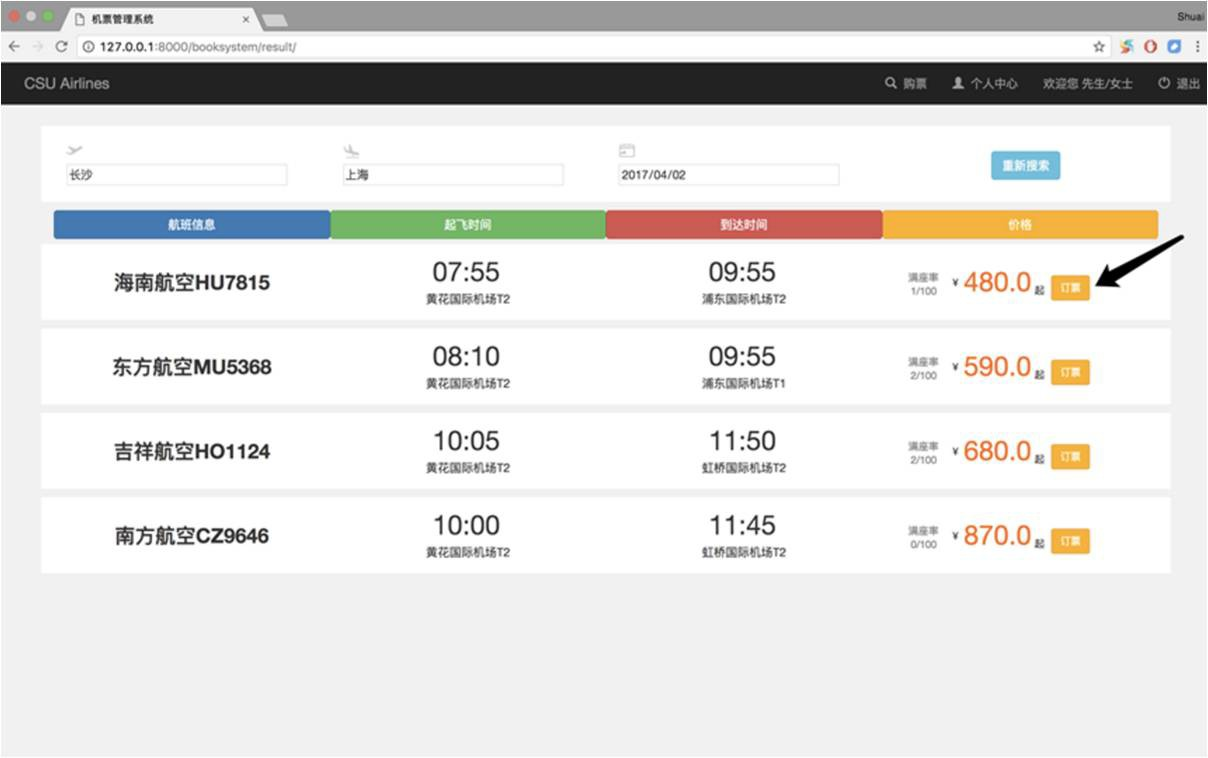The width and height of the screenshot is (1208, 758).
Task: Close the 机票管理系统 browser tab
Action: point(246,19)
